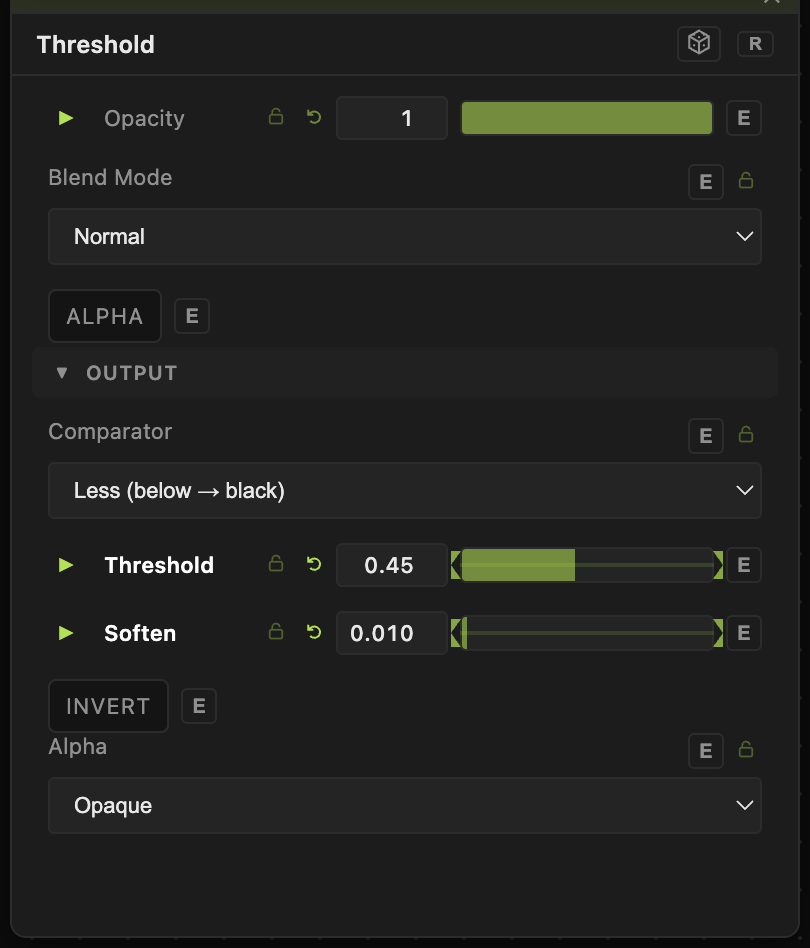Viewport: 810px width, 948px height.
Task: Click the E button next to INVERT
Action: coord(199,706)
